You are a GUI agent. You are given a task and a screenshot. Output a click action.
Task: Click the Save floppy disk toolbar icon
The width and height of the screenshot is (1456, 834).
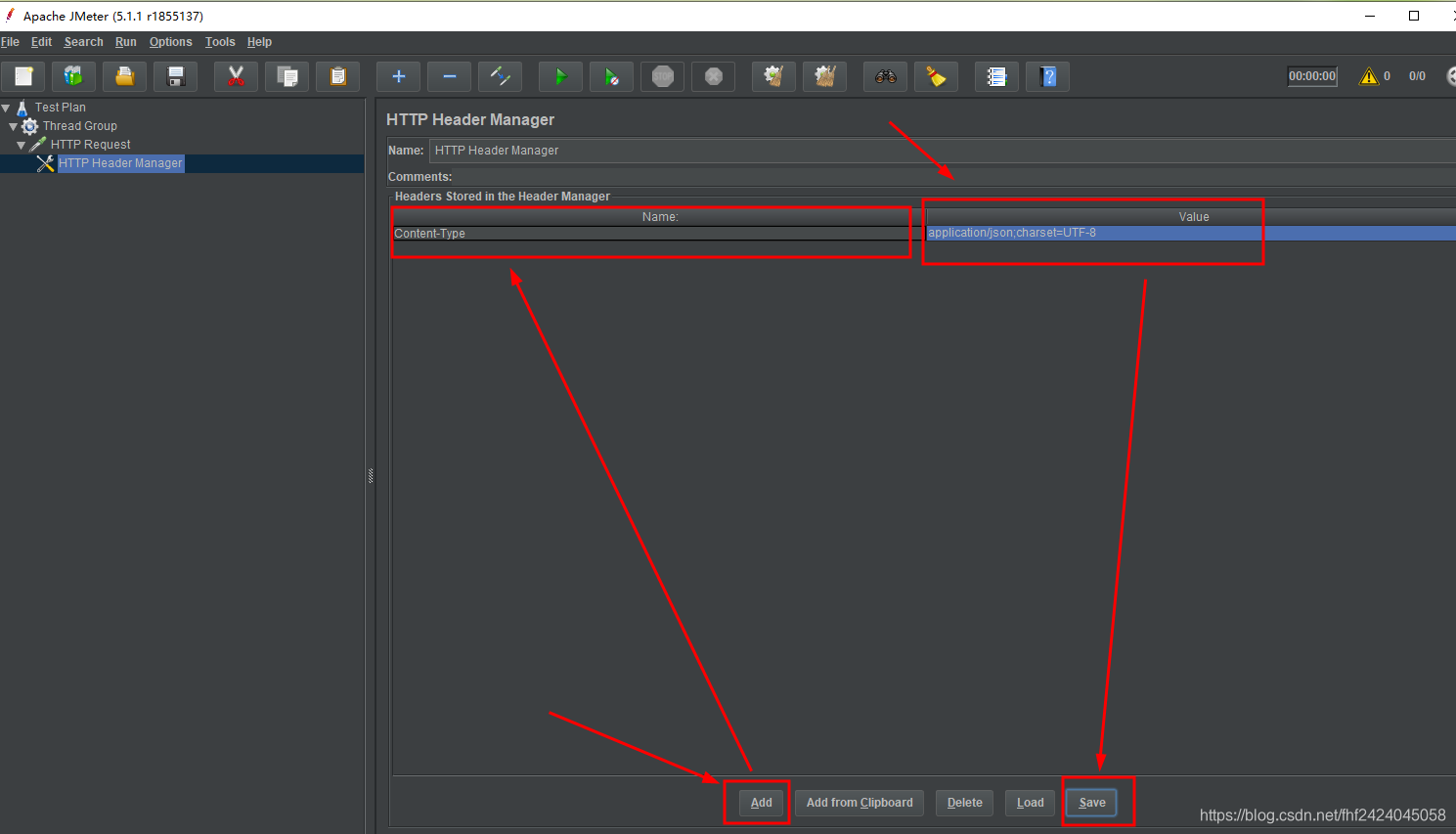(176, 76)
